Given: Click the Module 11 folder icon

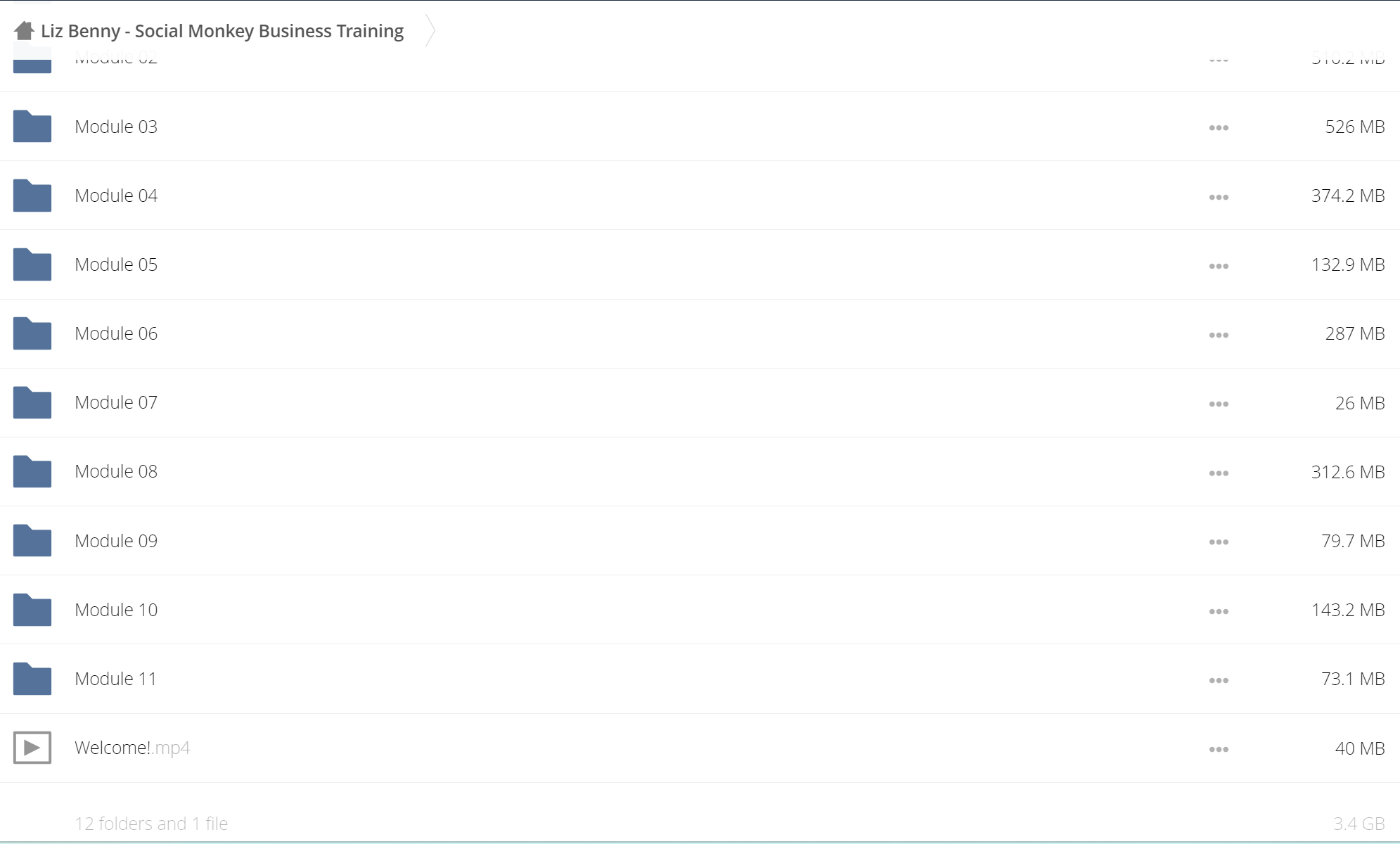Looking at the screenshot, I should pos(32,678).
